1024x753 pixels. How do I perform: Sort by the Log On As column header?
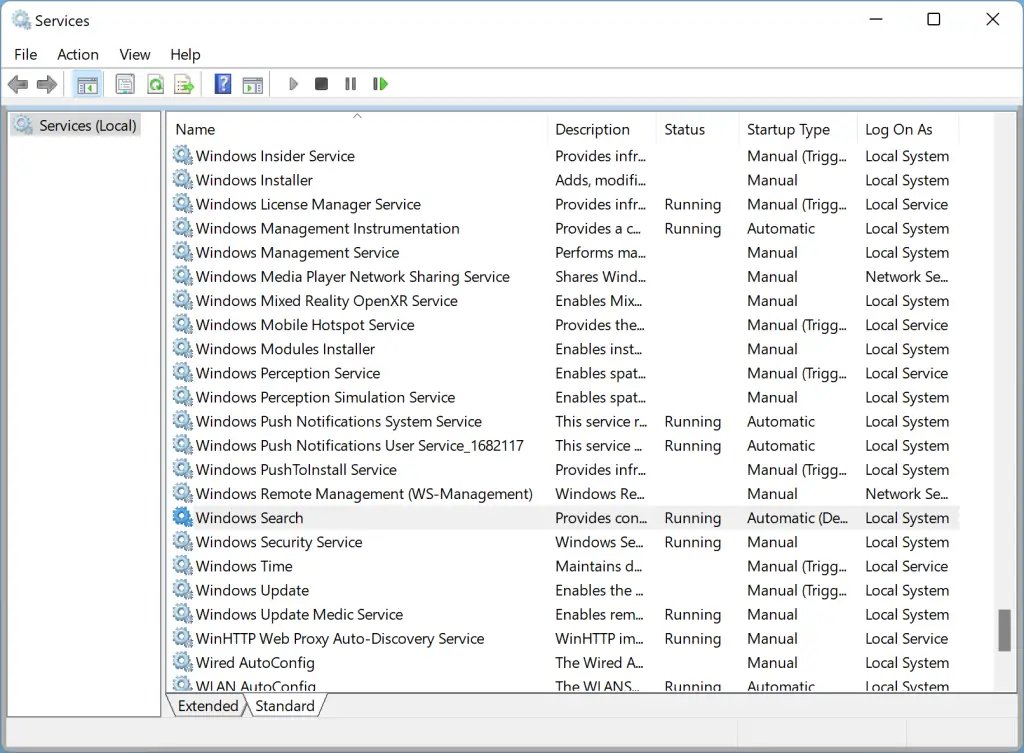[x=909, y=129]
